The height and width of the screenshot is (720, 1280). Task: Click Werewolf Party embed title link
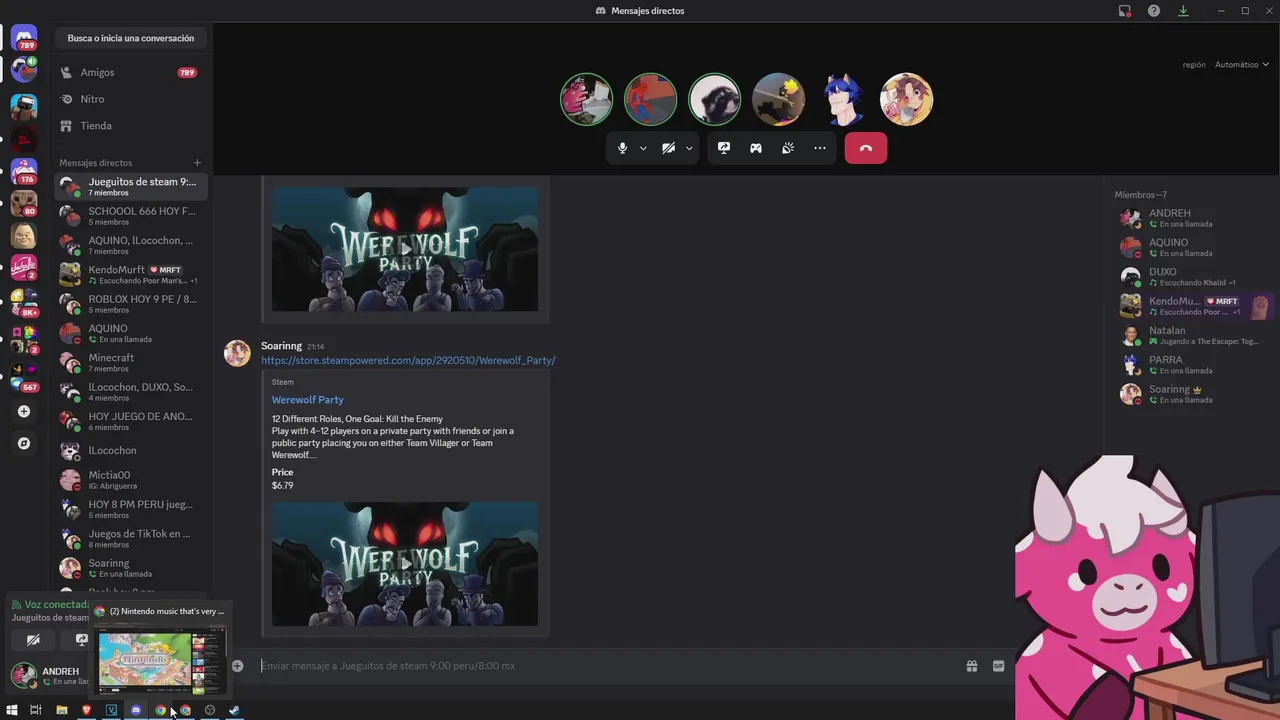tap(307, 400)
